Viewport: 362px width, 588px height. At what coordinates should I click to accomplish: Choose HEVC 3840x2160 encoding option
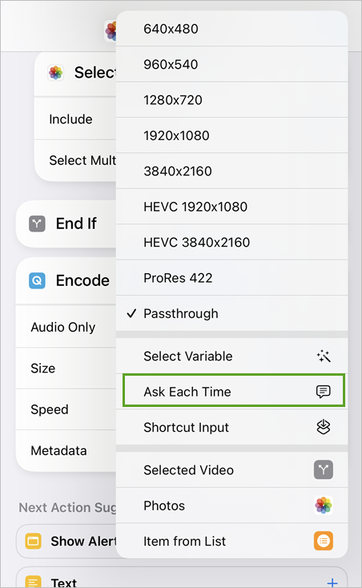pyautogui.click(x=232, y=242)
